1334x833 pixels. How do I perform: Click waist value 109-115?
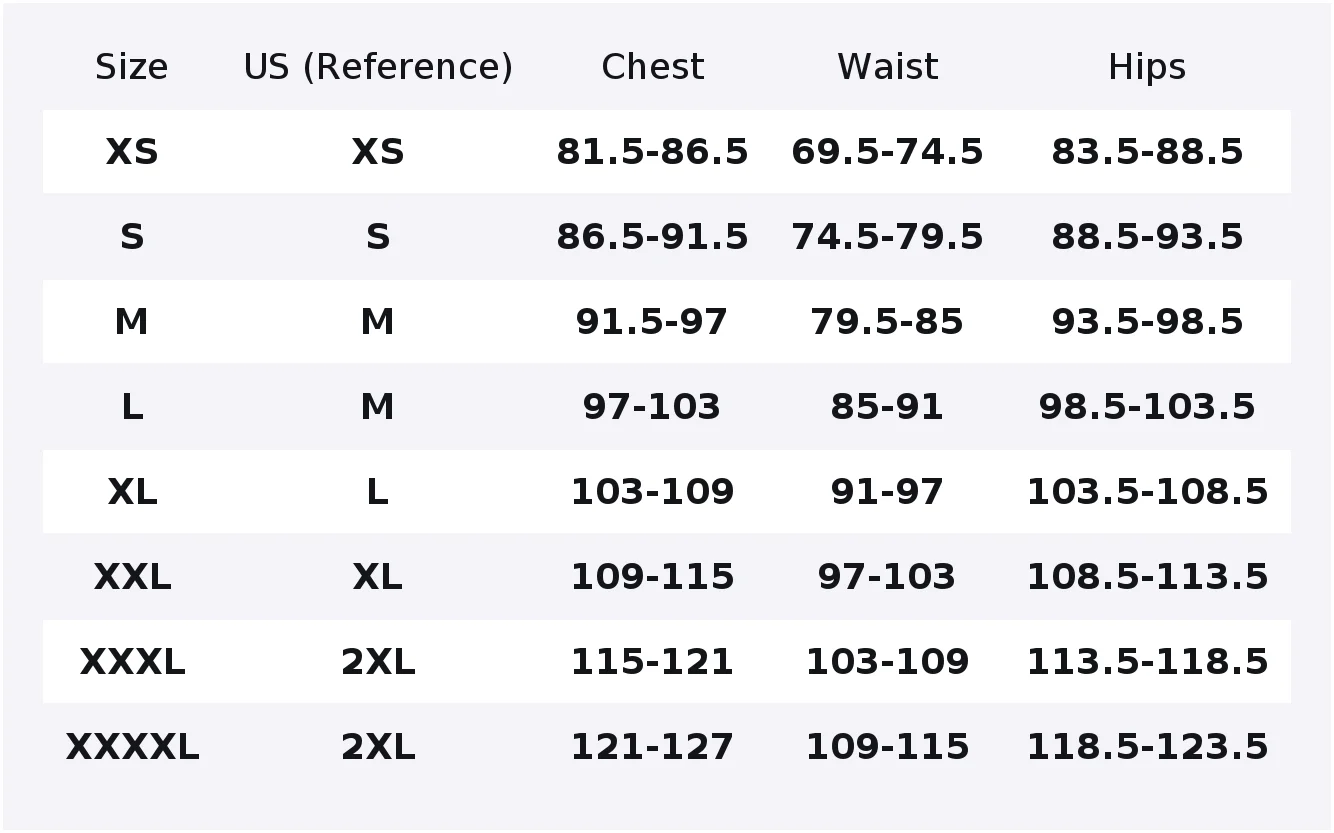pos(887,747)
